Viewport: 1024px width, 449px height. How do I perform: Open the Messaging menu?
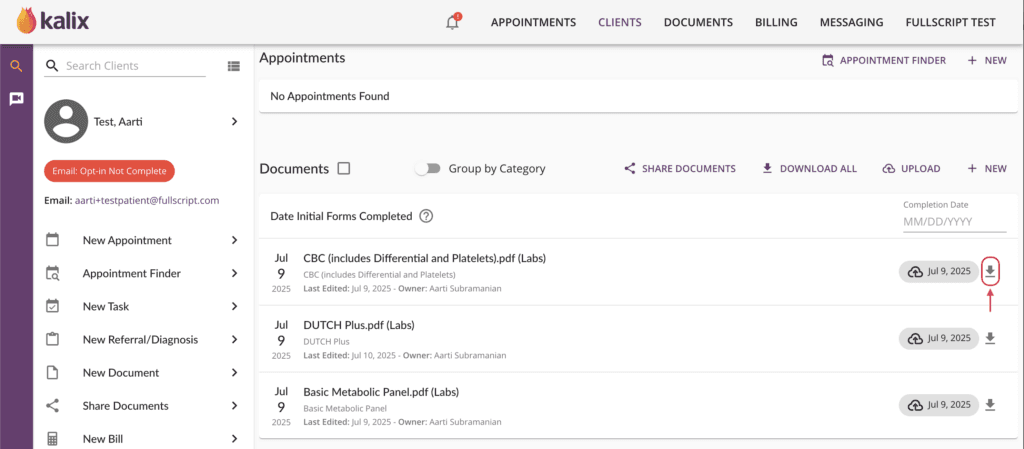pyautogui.click(x=851, y=22)
